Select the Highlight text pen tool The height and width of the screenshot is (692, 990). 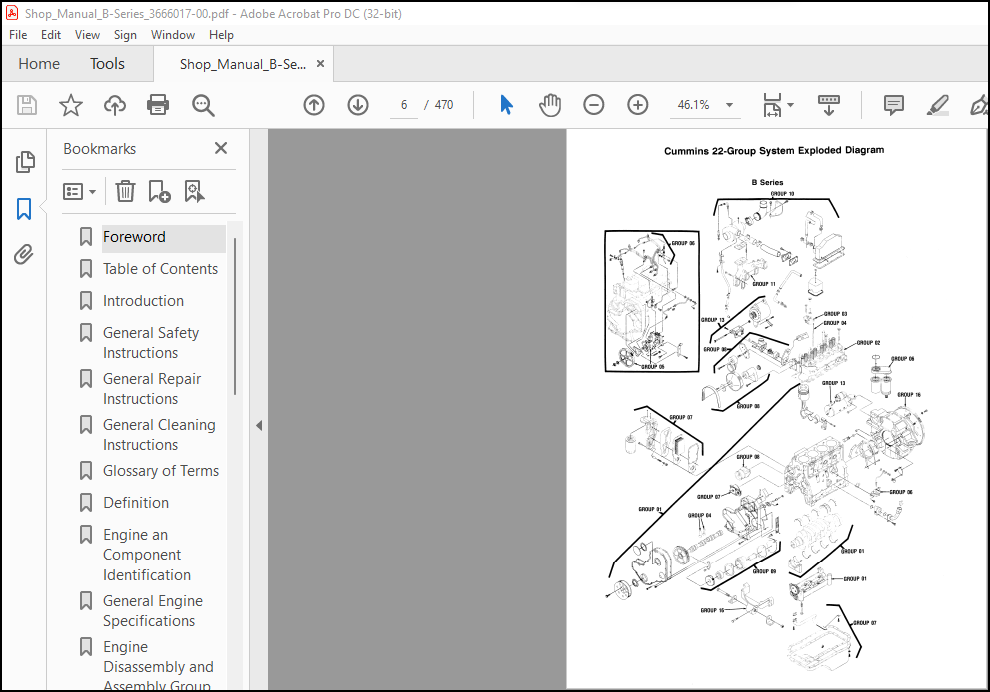coord(938,105)
